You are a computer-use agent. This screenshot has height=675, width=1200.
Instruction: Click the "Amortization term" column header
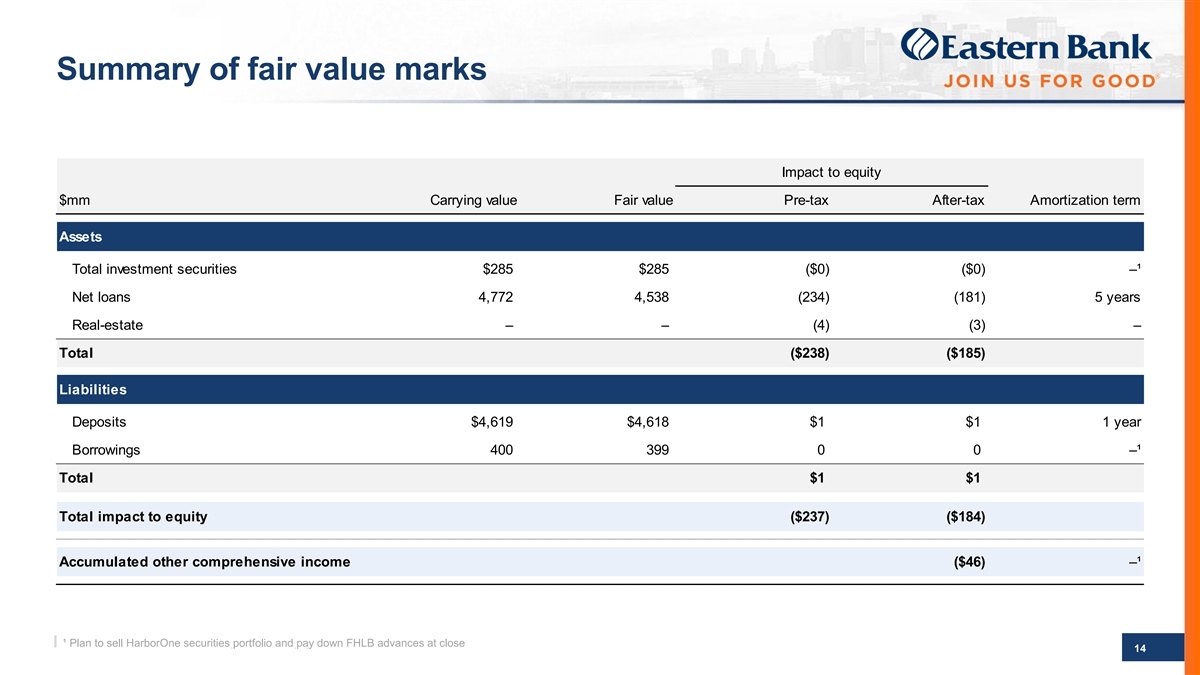1084,201
